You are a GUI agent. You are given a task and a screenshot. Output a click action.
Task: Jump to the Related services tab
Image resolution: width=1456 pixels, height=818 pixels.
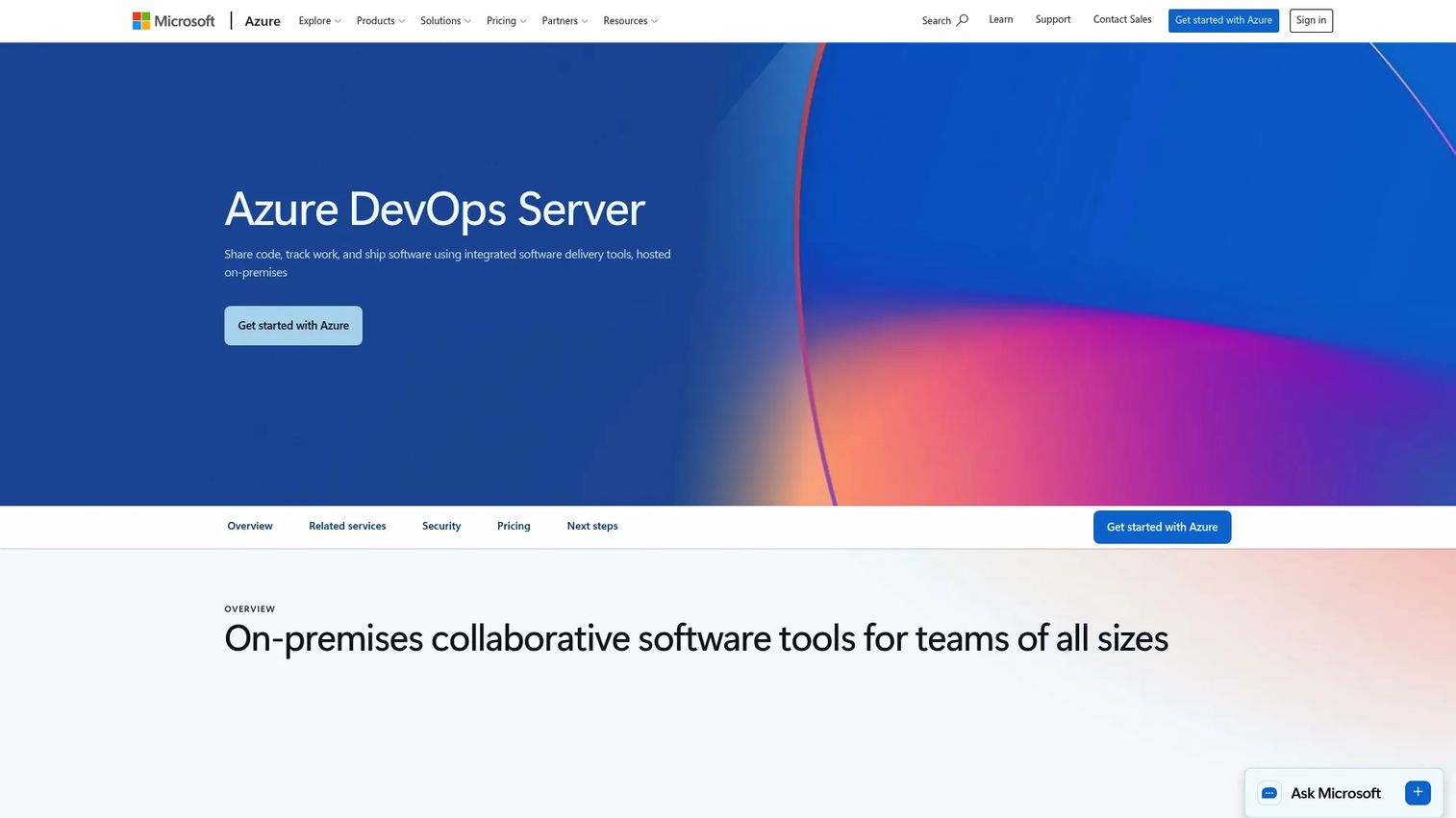point(347,526)
